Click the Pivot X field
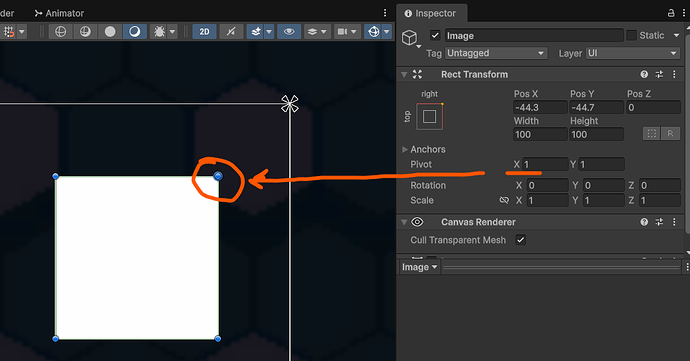This screenshot has width=690, height=361. (x=545, y=164)
